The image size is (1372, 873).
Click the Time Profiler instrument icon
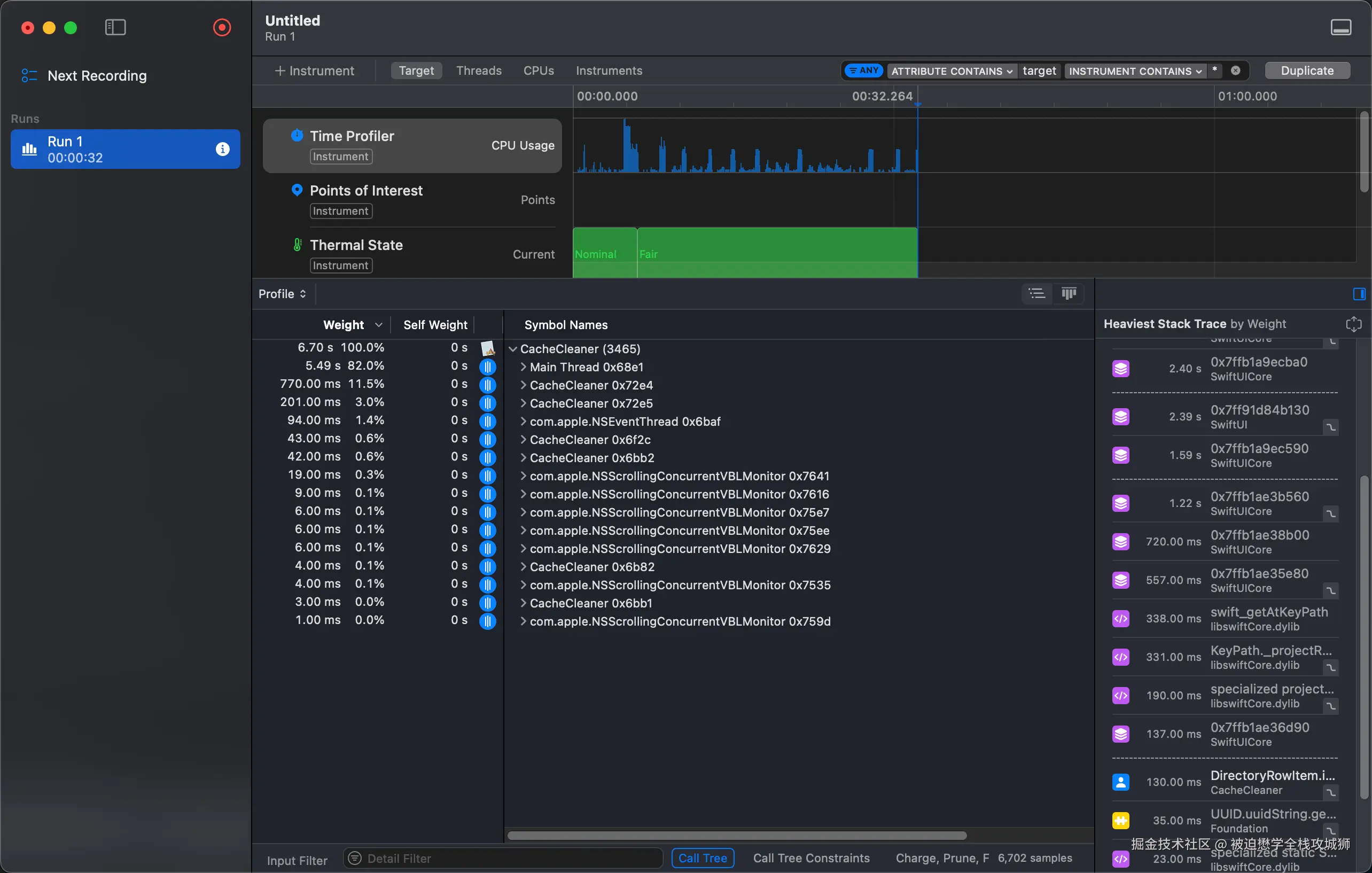pyautogui.click(x=297, y=136)
